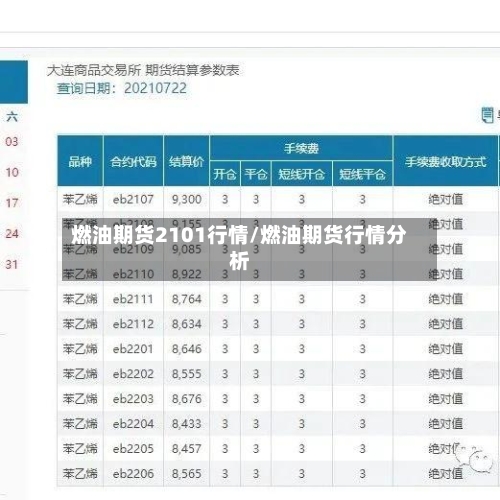
Task: Click 苯乙烯 in the eb2203 row
Action: click(80, 399)
